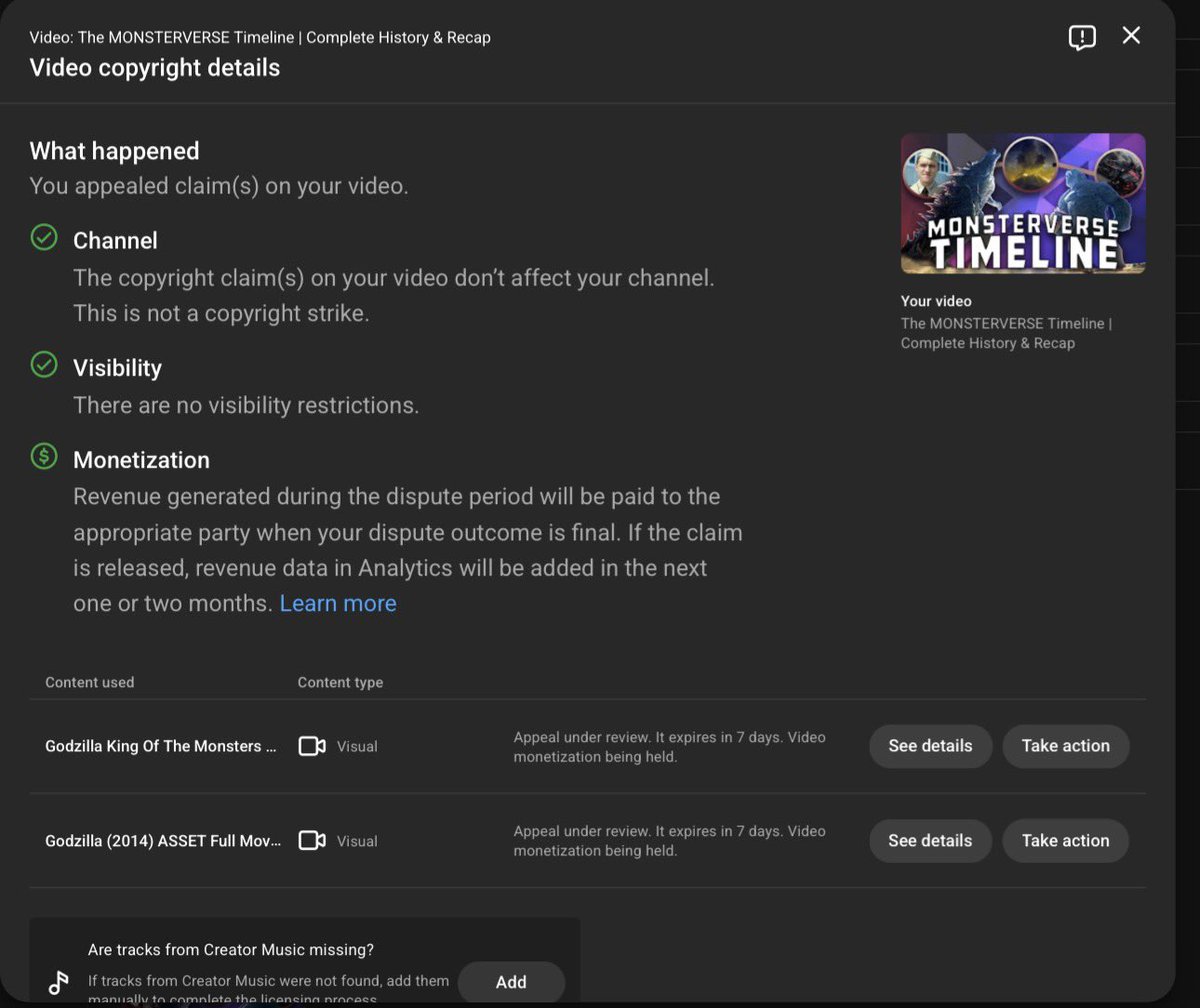Take action on Godzilla King Of The Monsters claim
Viewport: 1200px width, 1008px height.
[1065, 746]
